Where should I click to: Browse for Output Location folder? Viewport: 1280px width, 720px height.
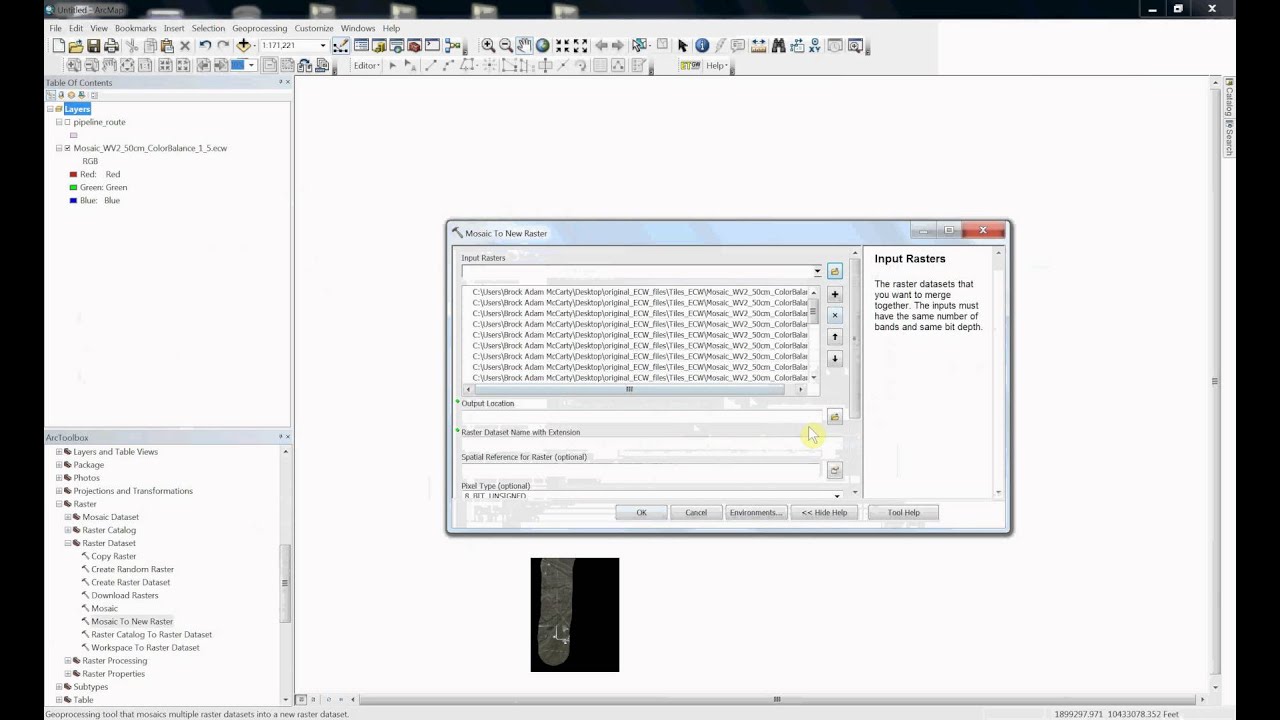(835, 416)
